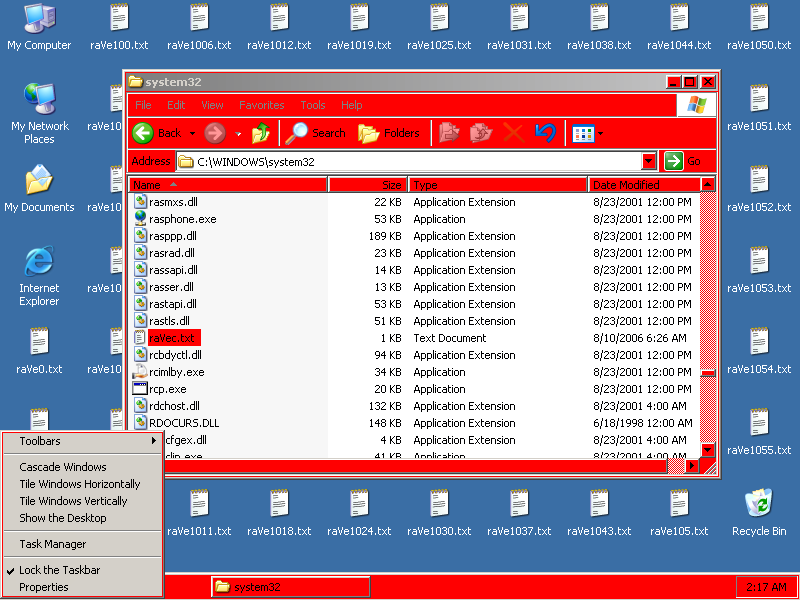Click the vertical scrollbar thumb
Screen dimensions: 800x600
point(708,373)
